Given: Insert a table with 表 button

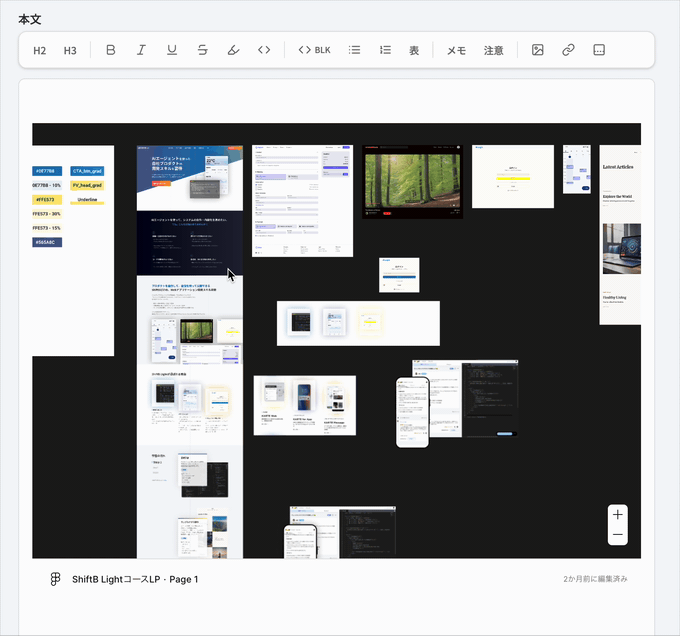Looking at the screenshot, I should pyautogui.click(x=414, y=50).
